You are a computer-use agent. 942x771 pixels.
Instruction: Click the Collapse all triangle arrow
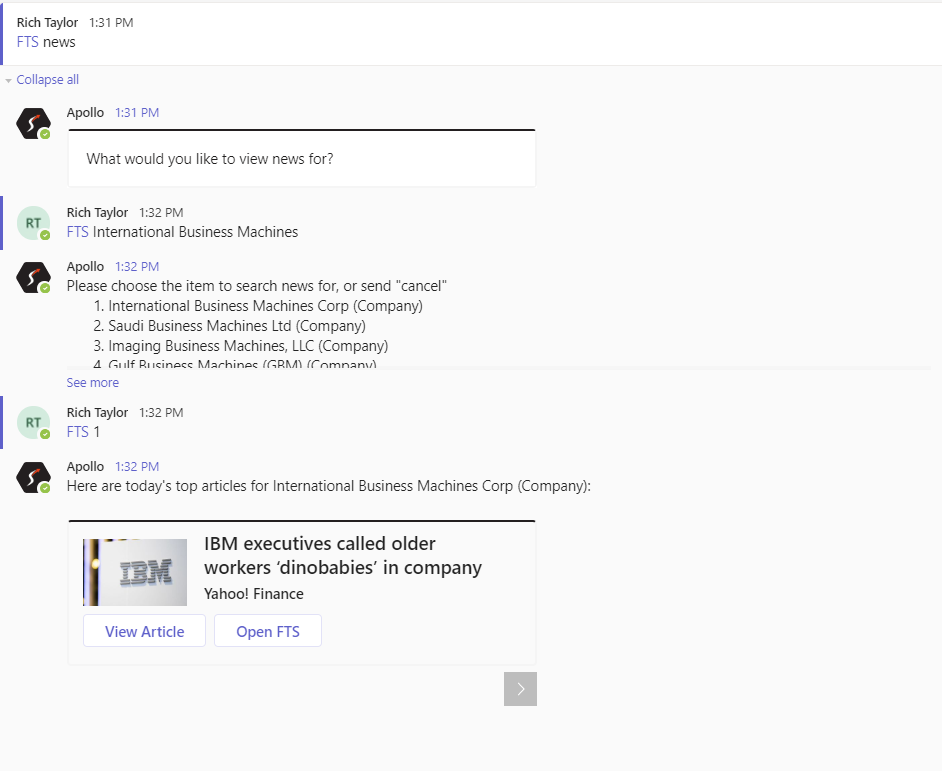pos(8,81)
